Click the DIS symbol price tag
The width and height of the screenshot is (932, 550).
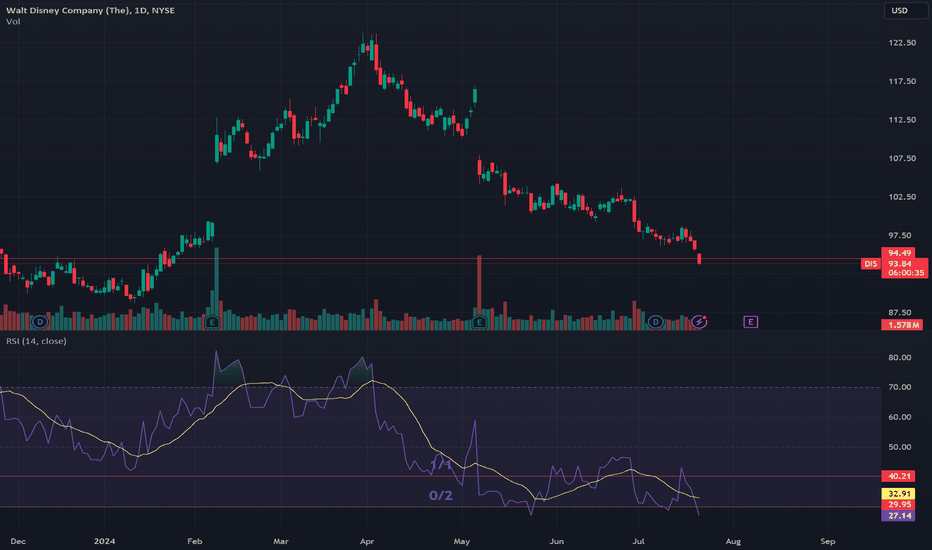(871, 263)
